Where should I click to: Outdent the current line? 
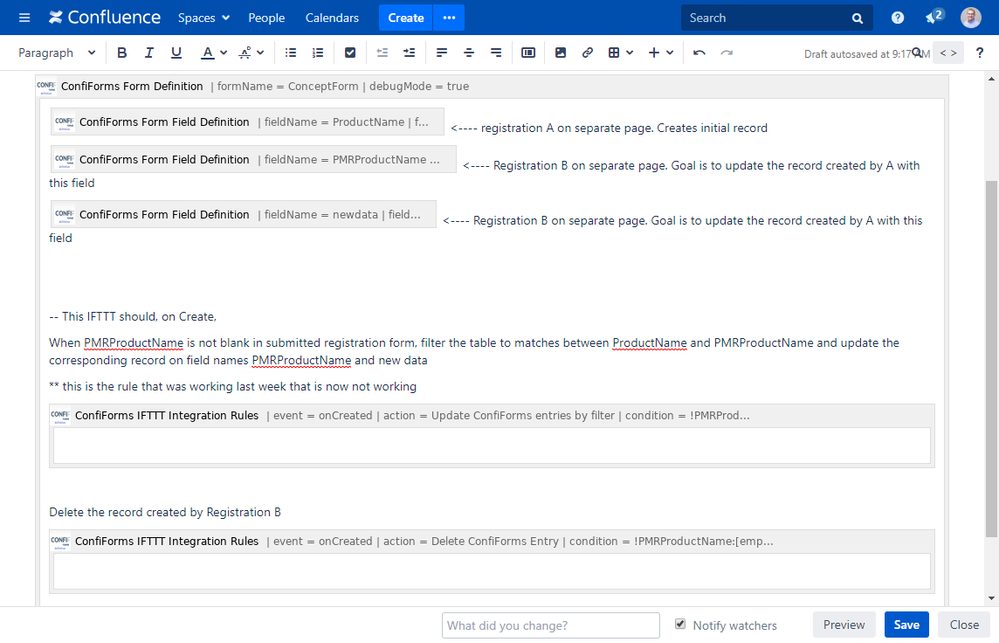pyautogui.click(x=382, y=53)
